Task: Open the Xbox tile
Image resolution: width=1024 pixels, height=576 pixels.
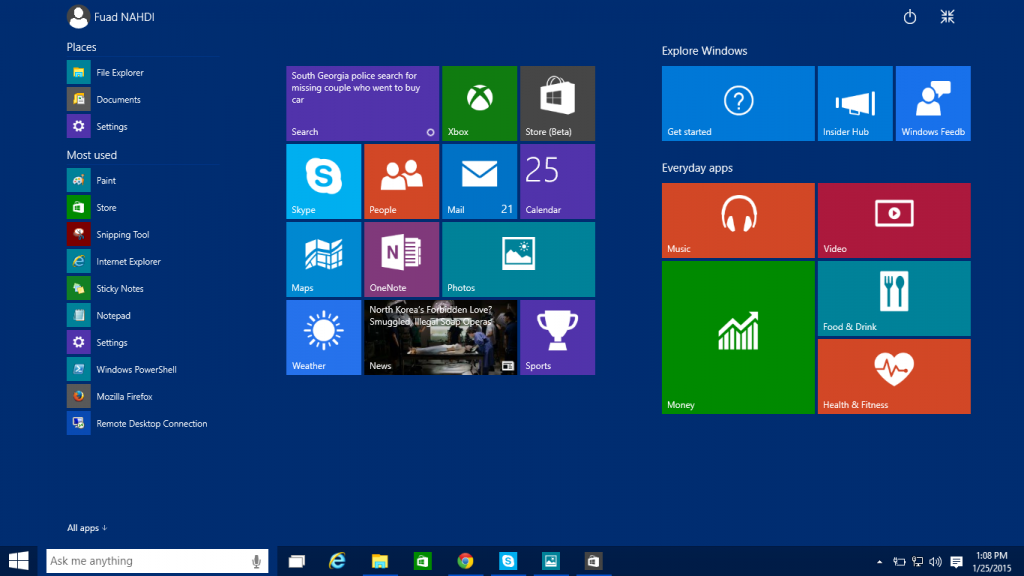Action: pyautogui.click(x=478, y=102)
